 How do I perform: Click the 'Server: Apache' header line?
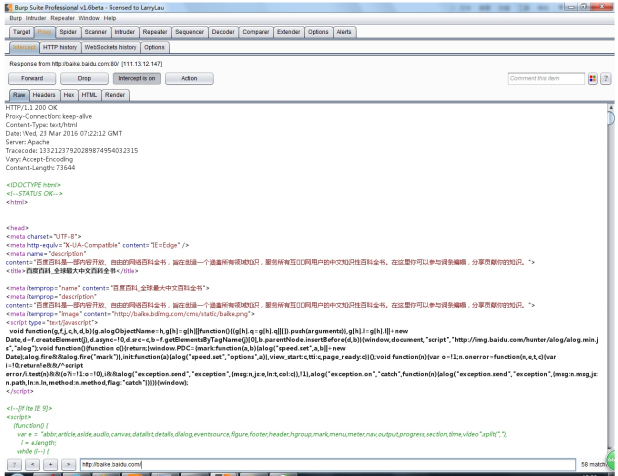[28, 142]
